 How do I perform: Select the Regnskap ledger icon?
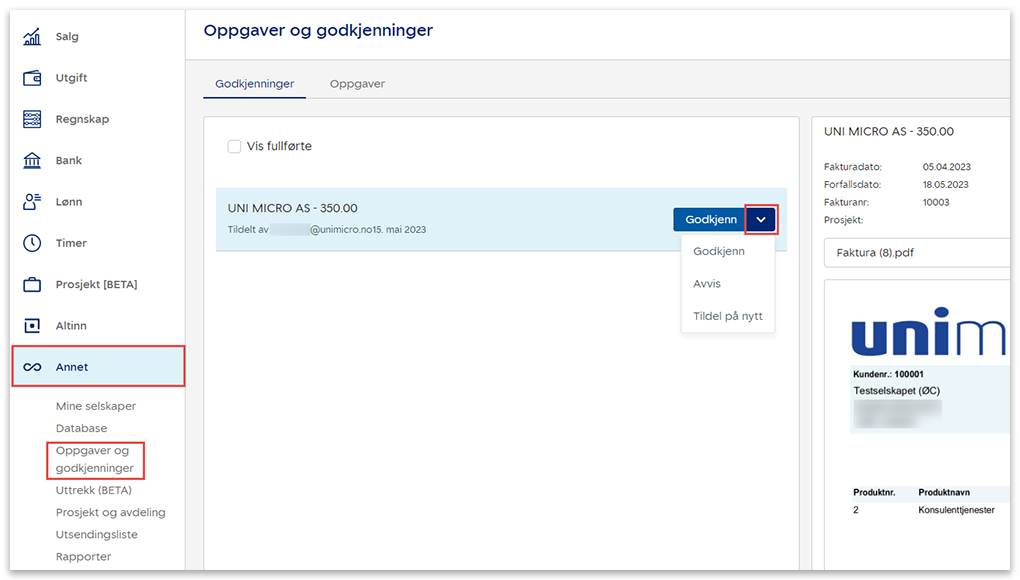coord(32,119)
